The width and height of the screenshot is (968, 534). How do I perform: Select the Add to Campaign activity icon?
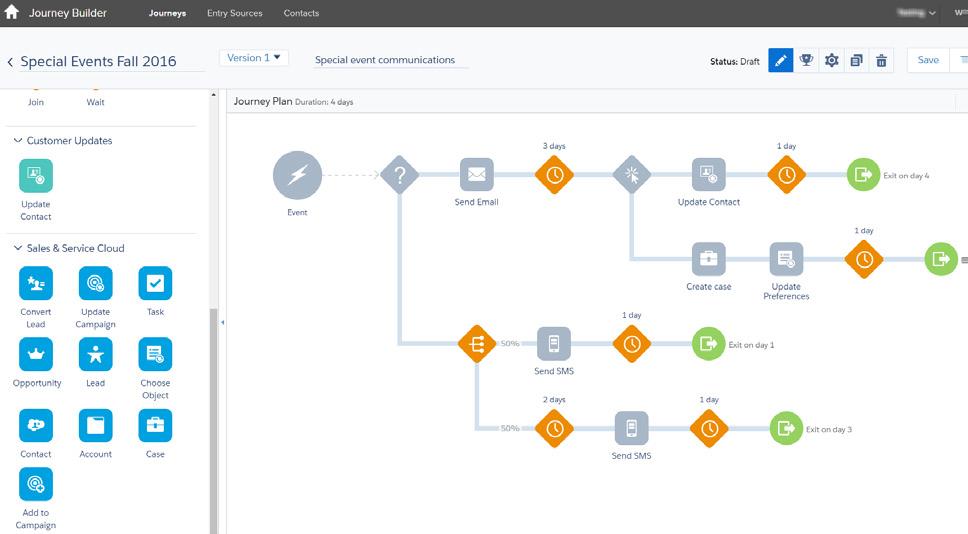(x=36, y=484)
